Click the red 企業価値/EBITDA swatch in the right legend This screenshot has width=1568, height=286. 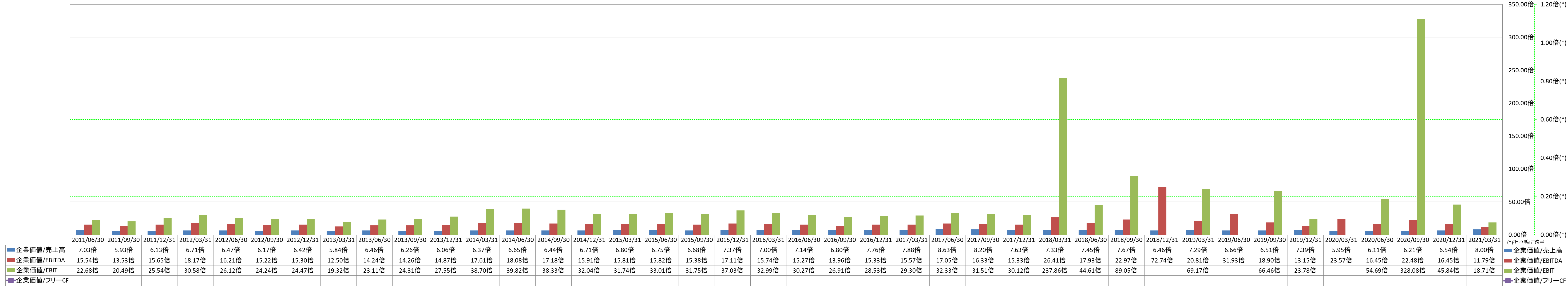1508,260
